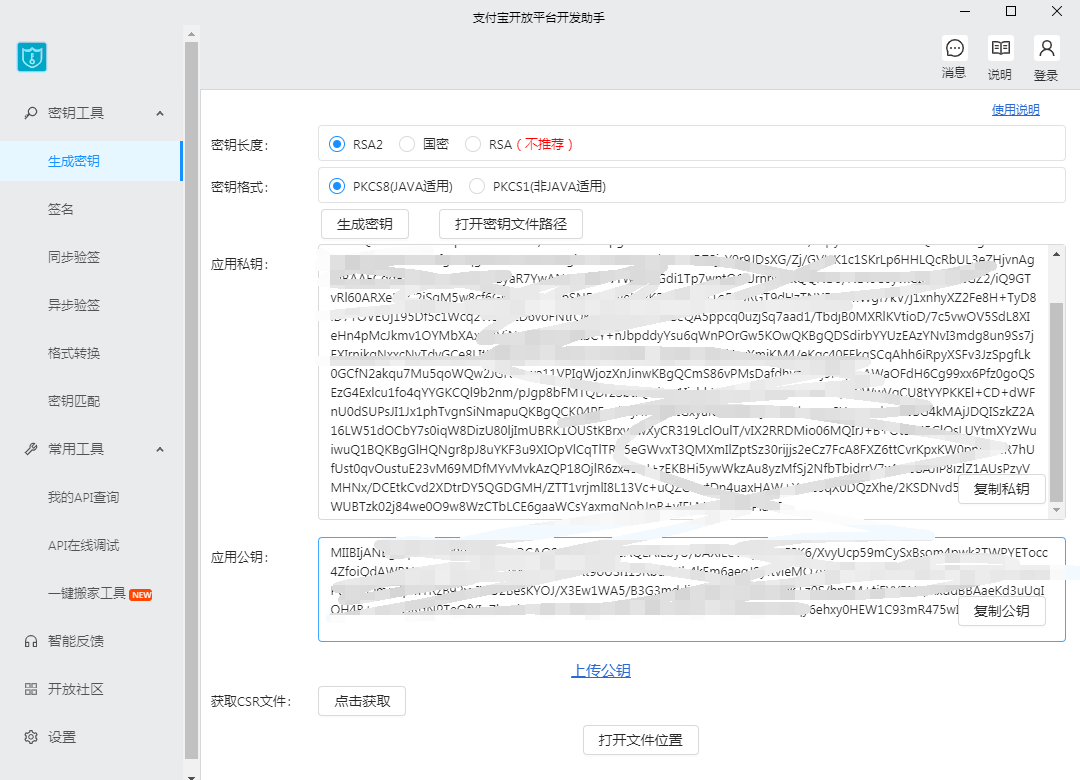Choose PKCS1(非JAVA适用) key format
Viewport: 1080px width, 780px height.
coord(477,186)
